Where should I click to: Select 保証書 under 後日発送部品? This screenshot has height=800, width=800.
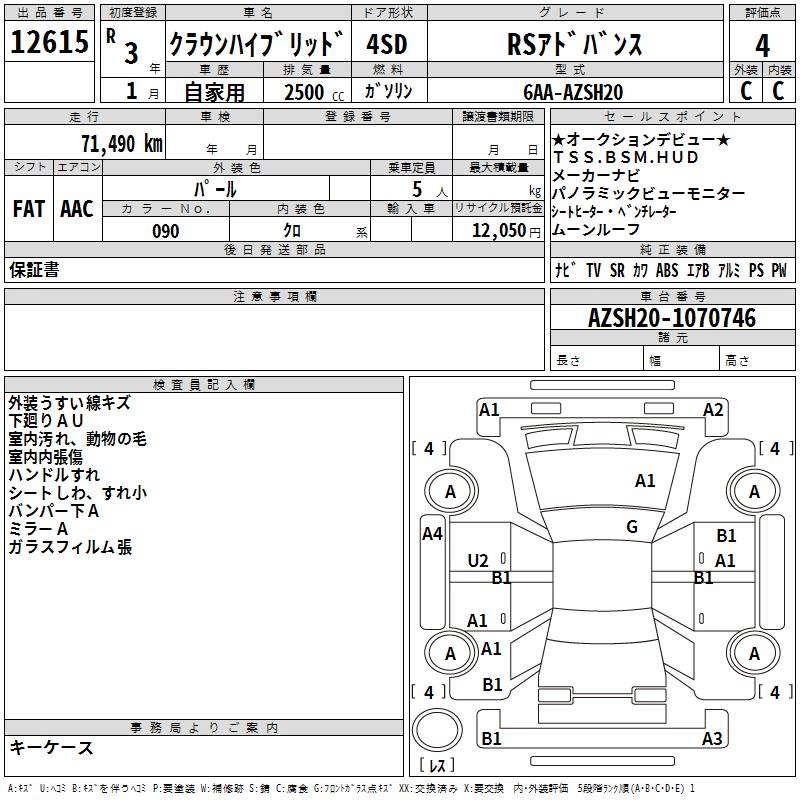point(34,270)
